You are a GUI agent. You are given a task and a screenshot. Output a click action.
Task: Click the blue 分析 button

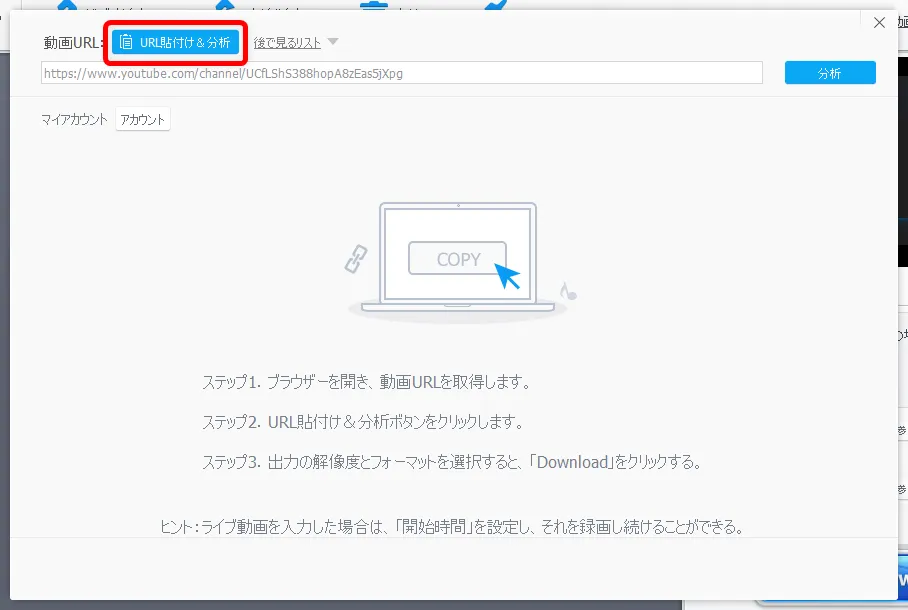pos(830,73)
